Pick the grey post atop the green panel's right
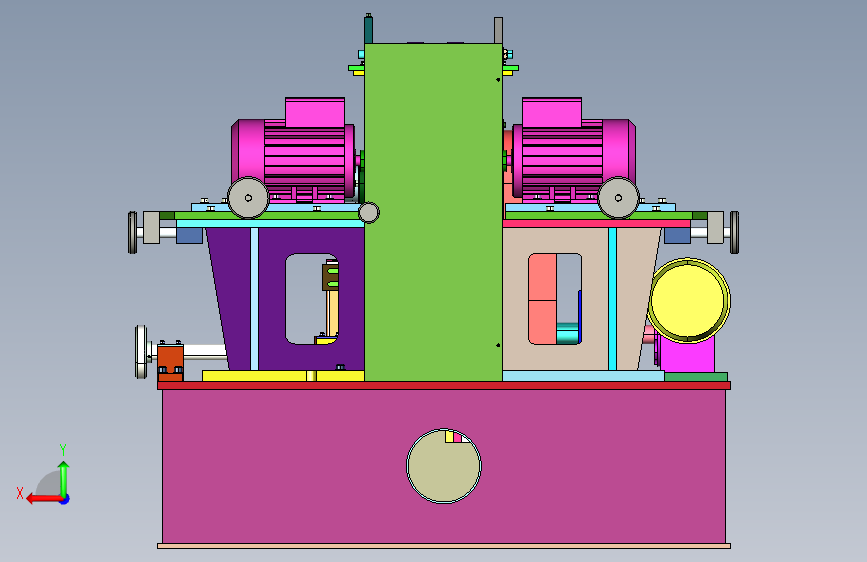Image resolution: width=867 pixels, height=562 pixels. (x=498, y=30)
